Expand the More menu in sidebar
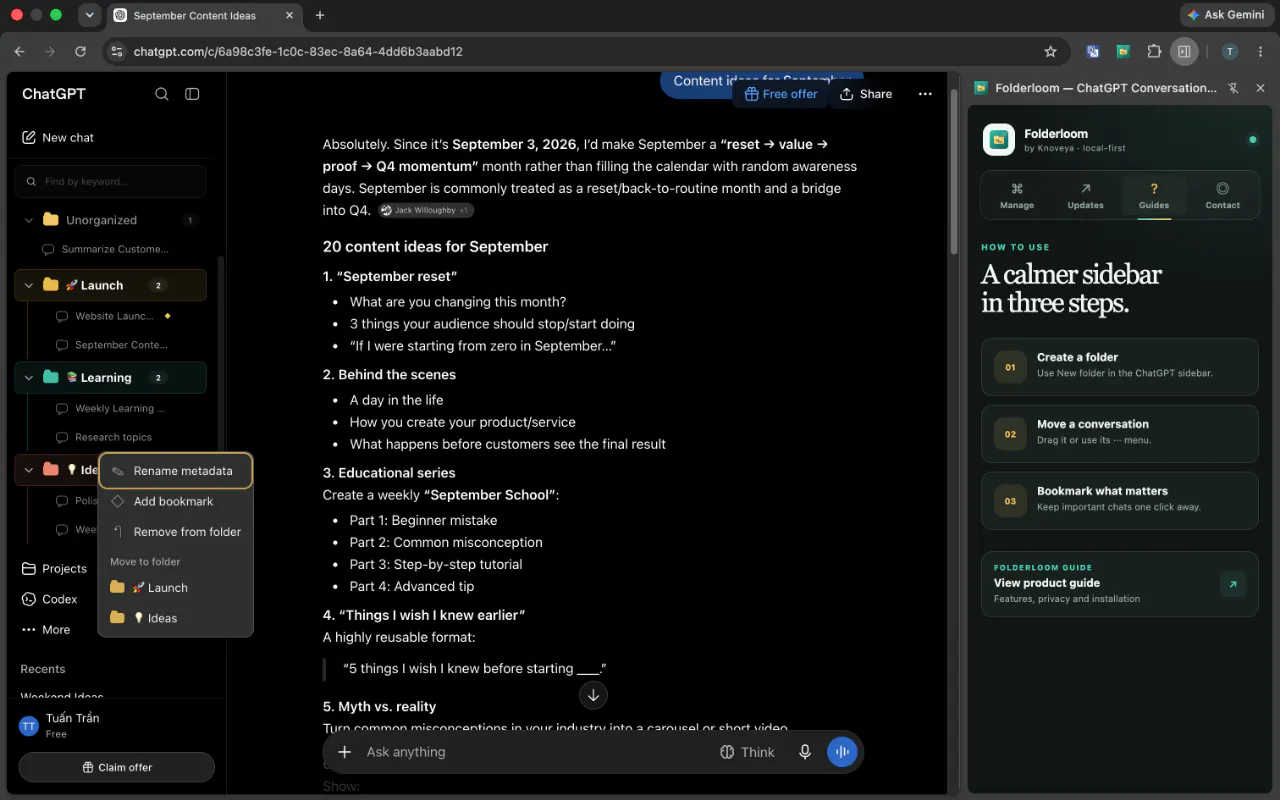Image resolution: width=1280 pixels, height=800 pixels. click(46, 630)
